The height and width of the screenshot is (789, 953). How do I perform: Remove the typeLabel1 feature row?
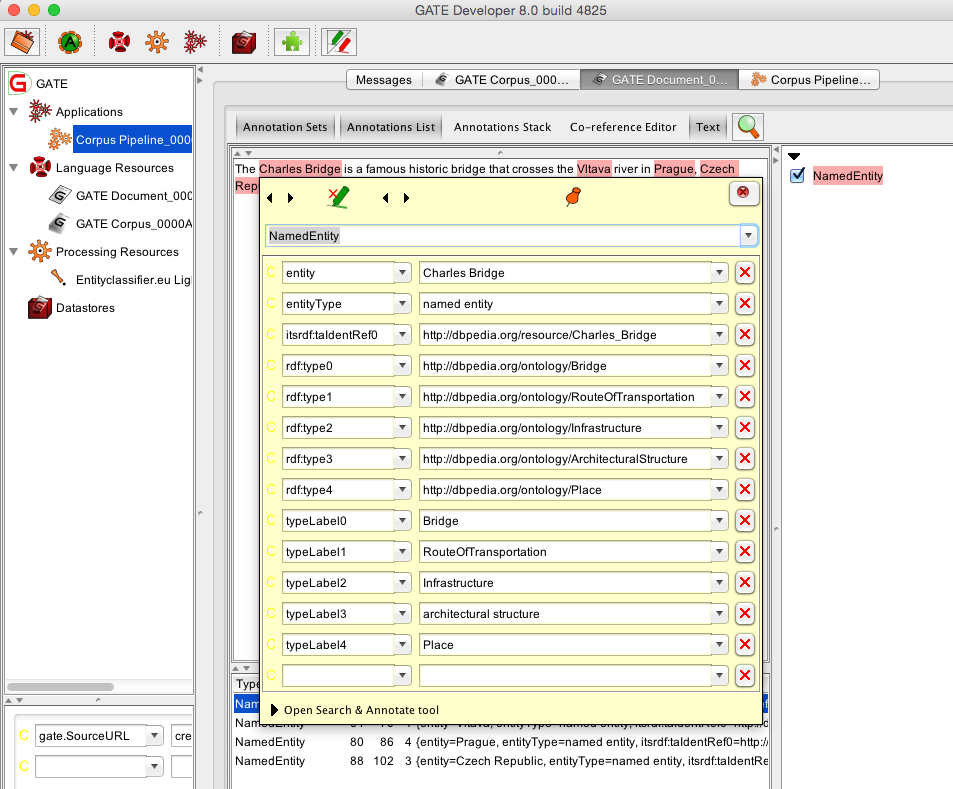point(745,551)
